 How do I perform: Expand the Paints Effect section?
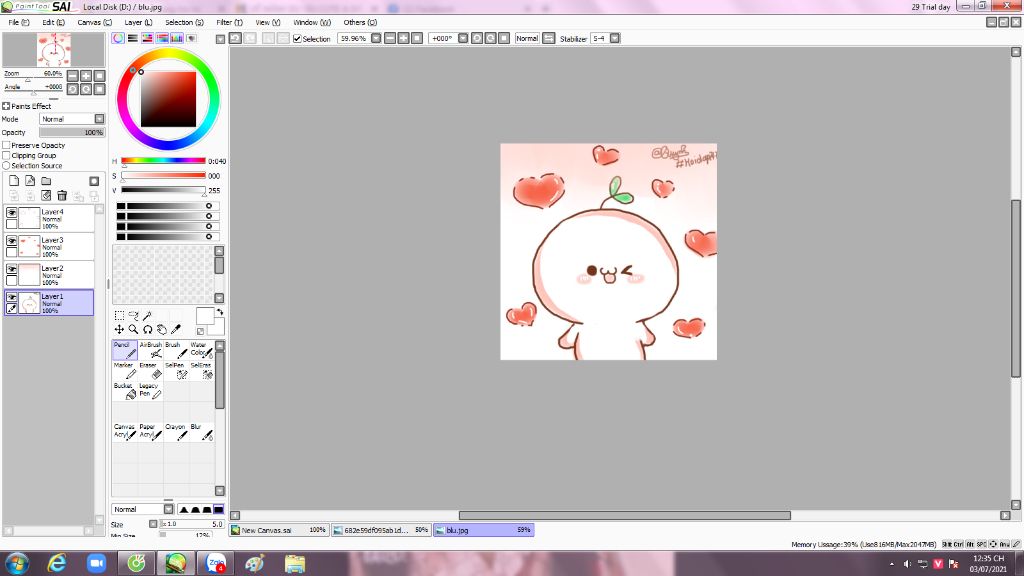point(6,106)
